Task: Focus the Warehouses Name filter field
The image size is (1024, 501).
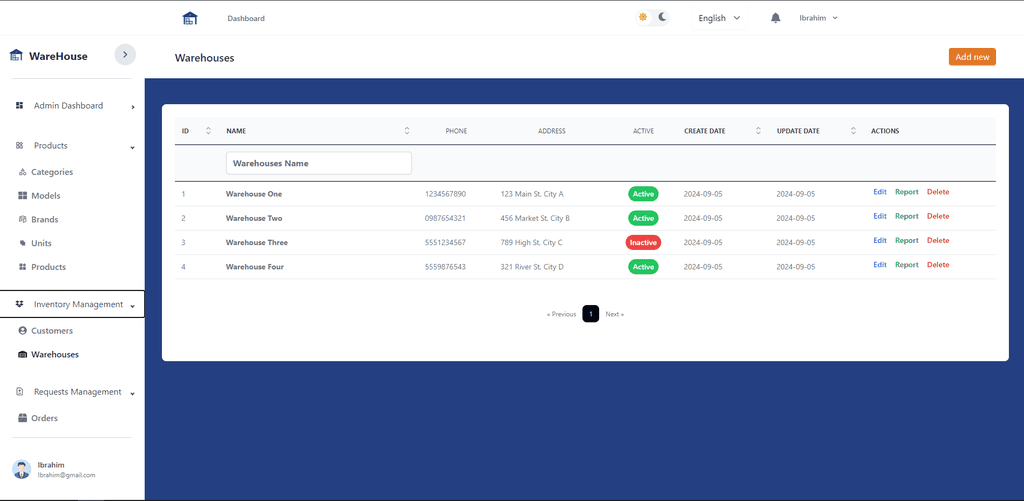Action: click(x=319, y=163)
